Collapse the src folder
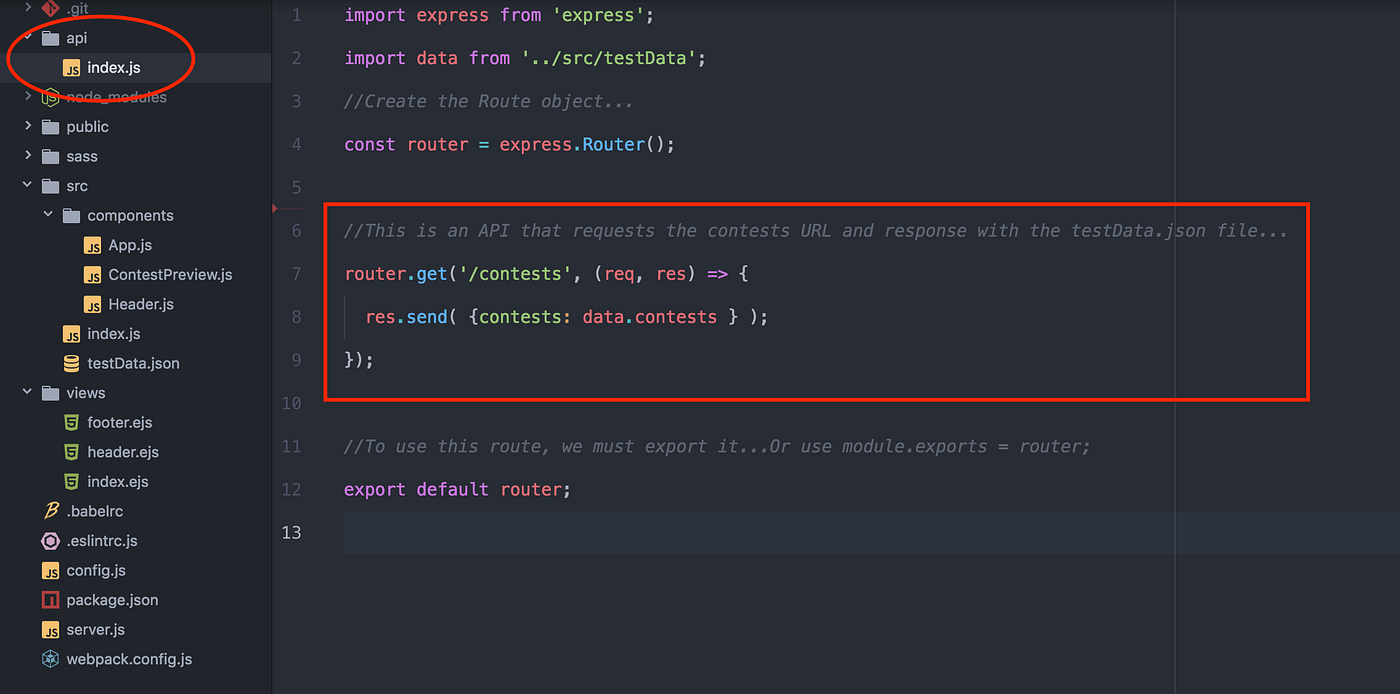 pos(26,185)
